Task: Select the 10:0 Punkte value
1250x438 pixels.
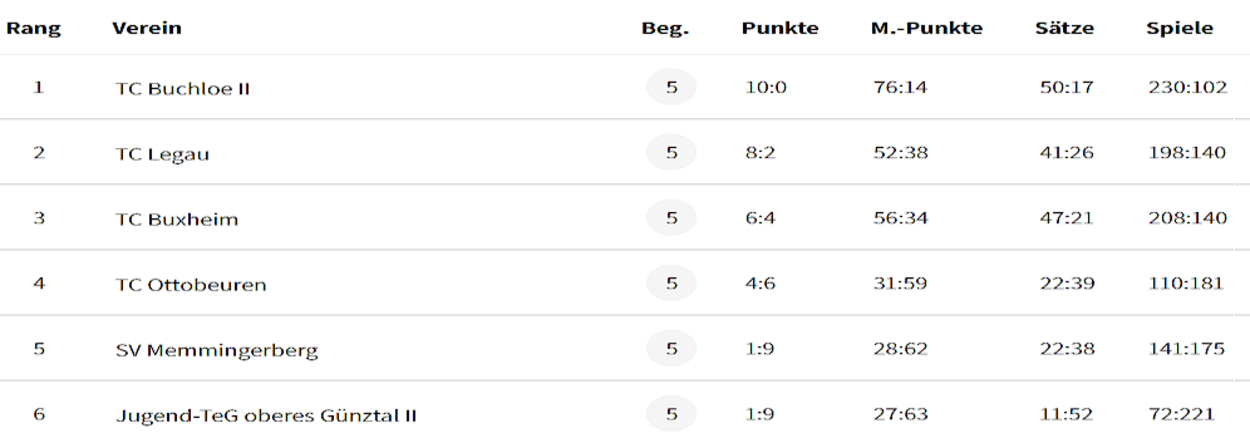Action: pyautogui.click(x=766, y=88)
